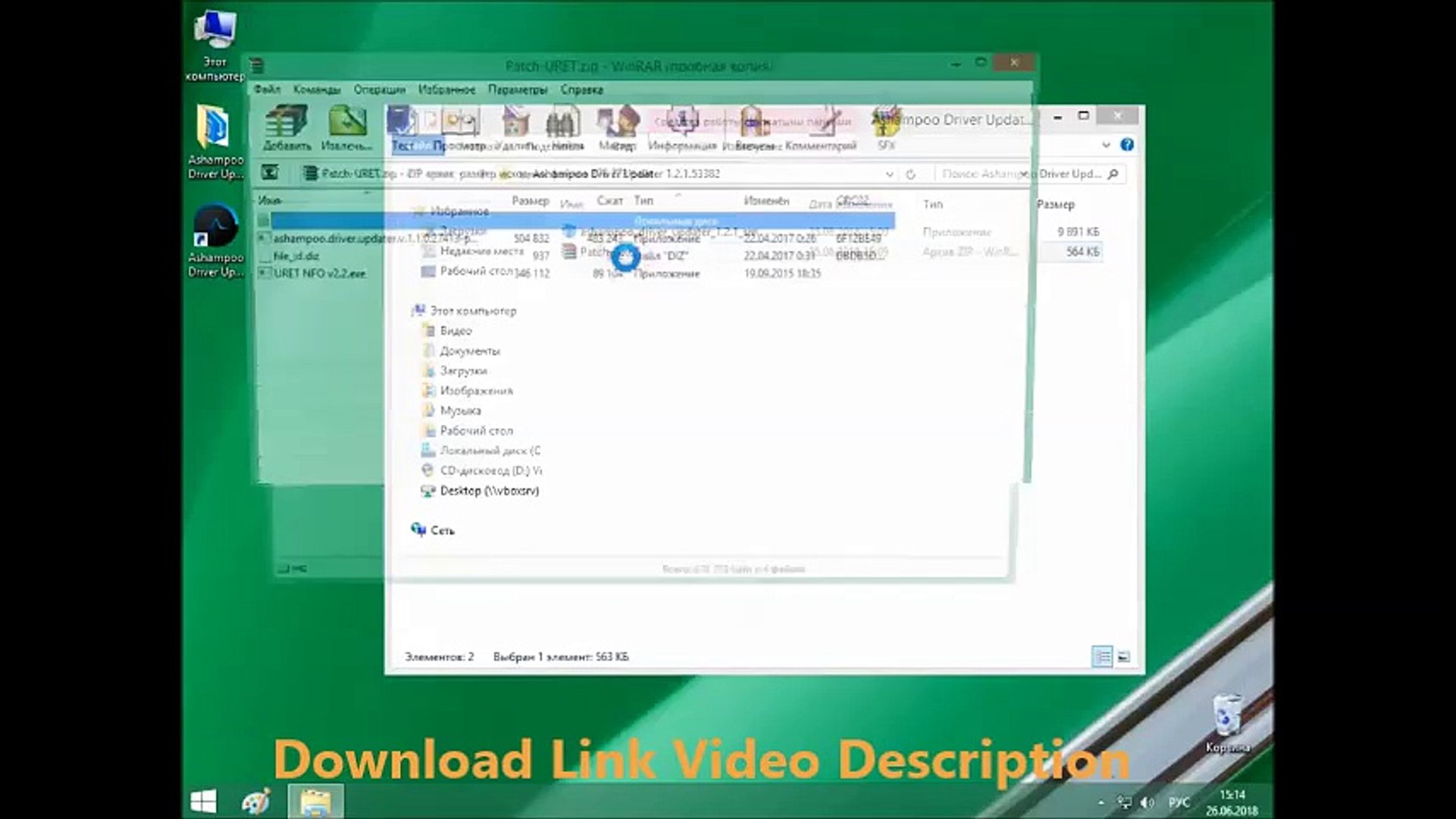Viewport: 1456px width, 819px height.
Task: Click the Explorer help question mark icon
Action: point(1127,145)
